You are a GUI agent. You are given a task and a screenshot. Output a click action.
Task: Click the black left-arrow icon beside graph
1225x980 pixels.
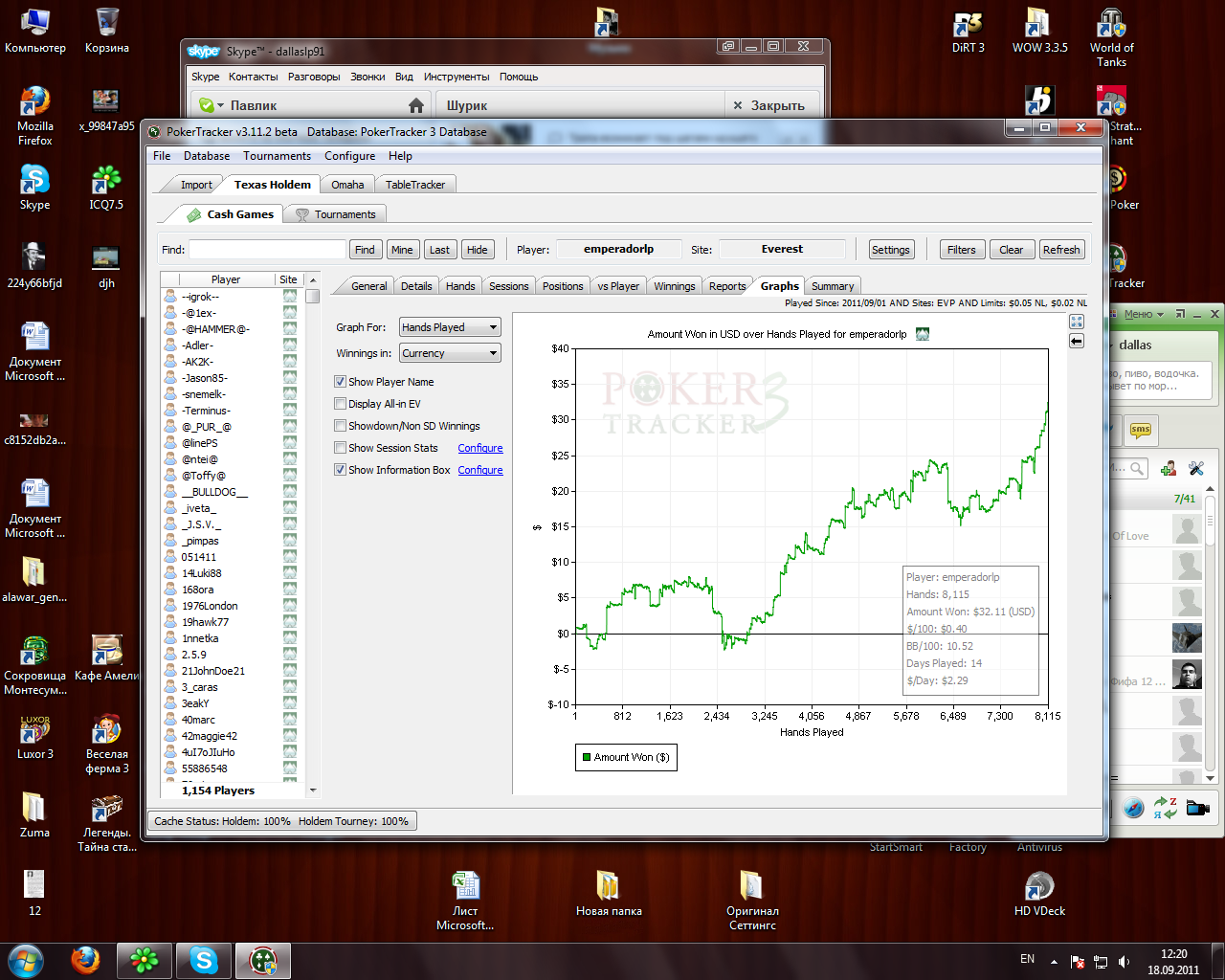pos(1077,342)
